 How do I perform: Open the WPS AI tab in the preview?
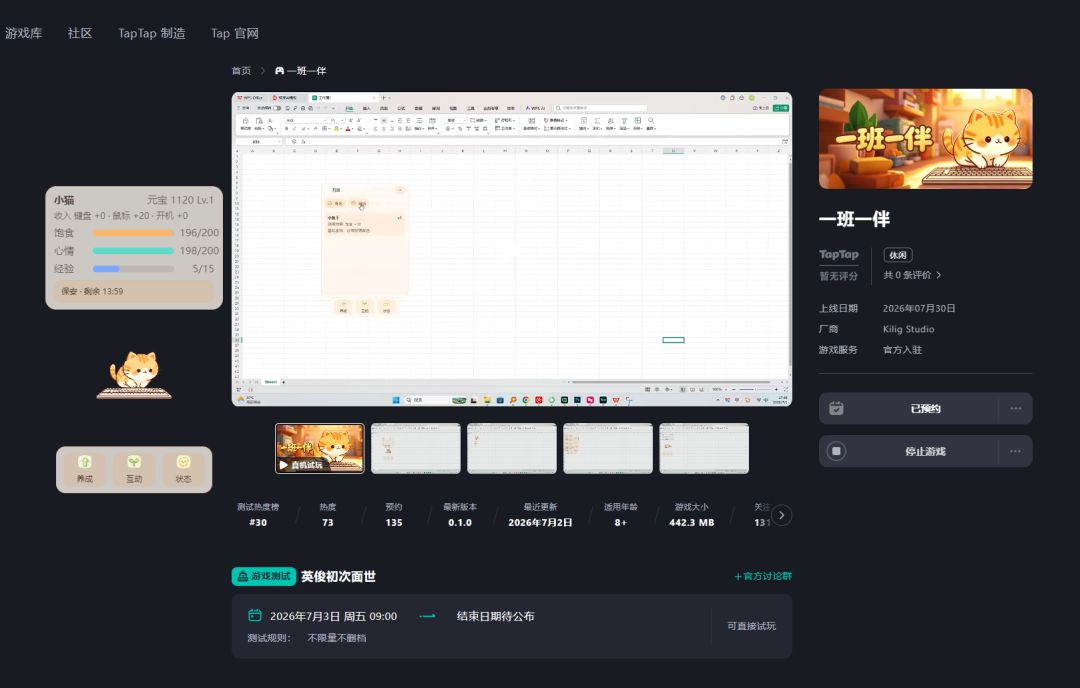click(x=535, y=108)
